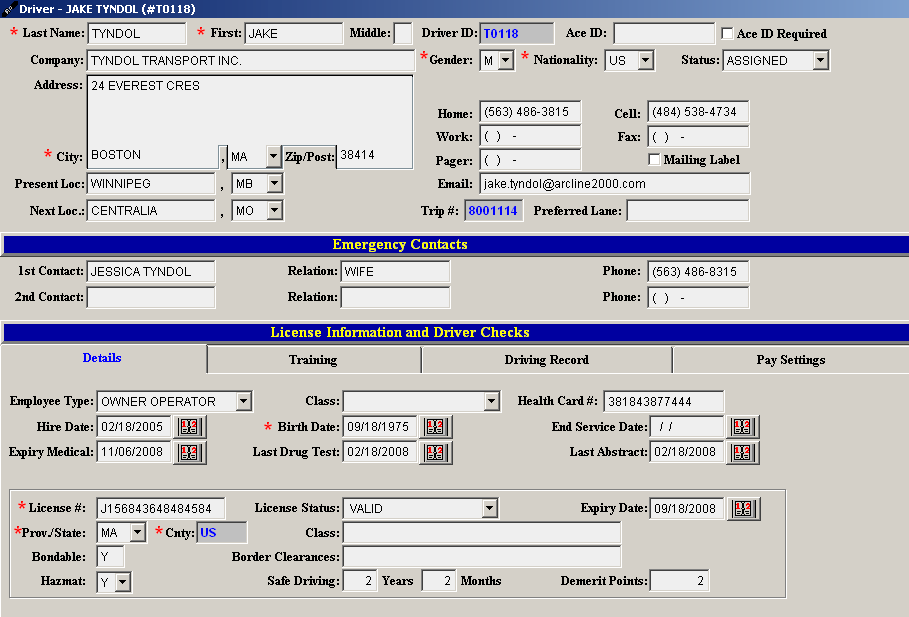Open the Pay Settings tab
This screenshot has height=617, width=909.
point(791,360)
